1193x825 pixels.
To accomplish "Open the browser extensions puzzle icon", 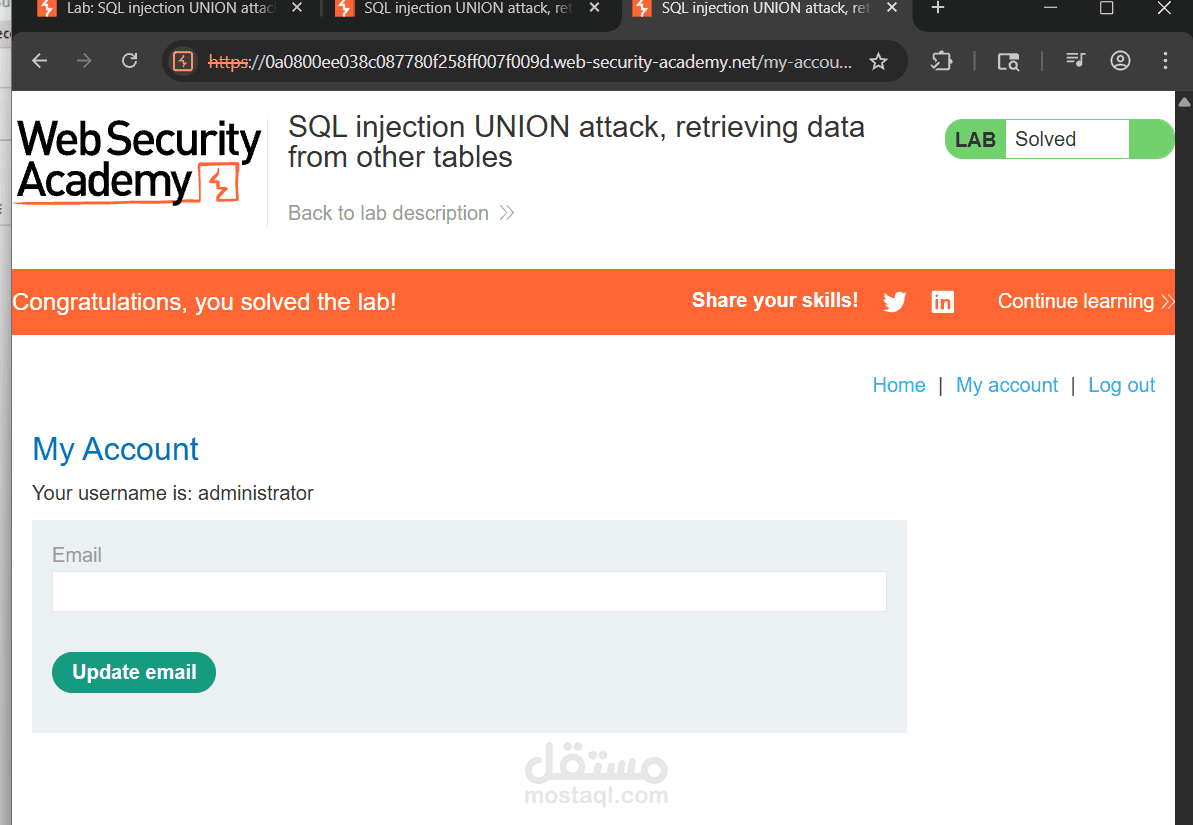I will (941, 61).
